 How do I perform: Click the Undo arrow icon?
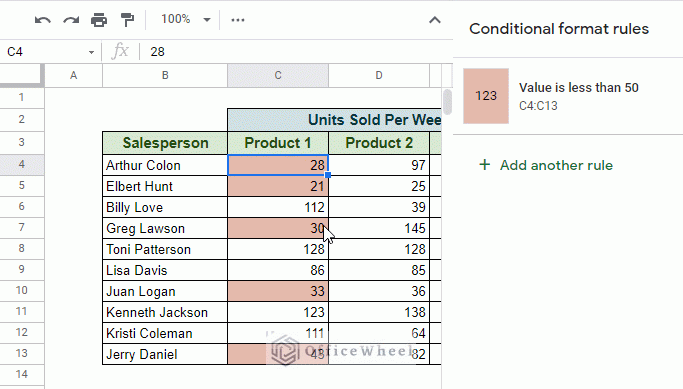click(x=43, y=20)
